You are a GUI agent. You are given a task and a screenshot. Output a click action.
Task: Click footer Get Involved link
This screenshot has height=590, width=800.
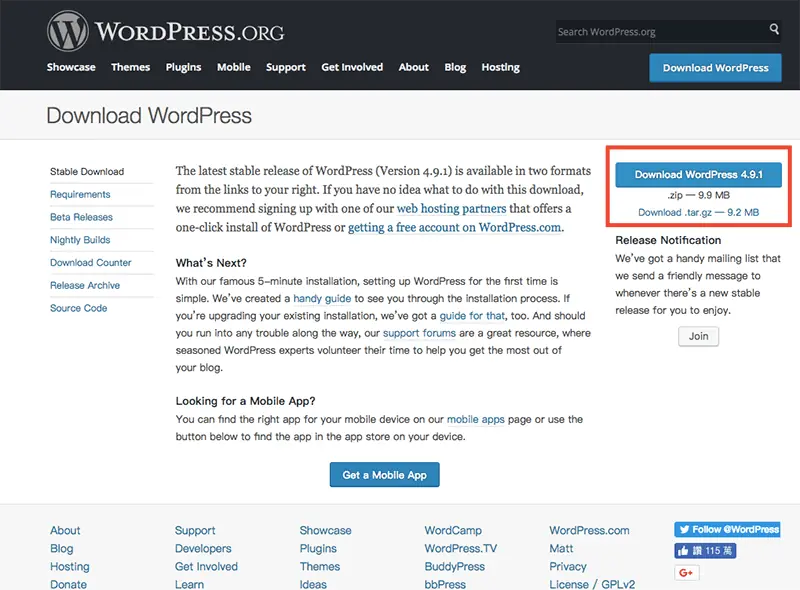tap(207, 567)
